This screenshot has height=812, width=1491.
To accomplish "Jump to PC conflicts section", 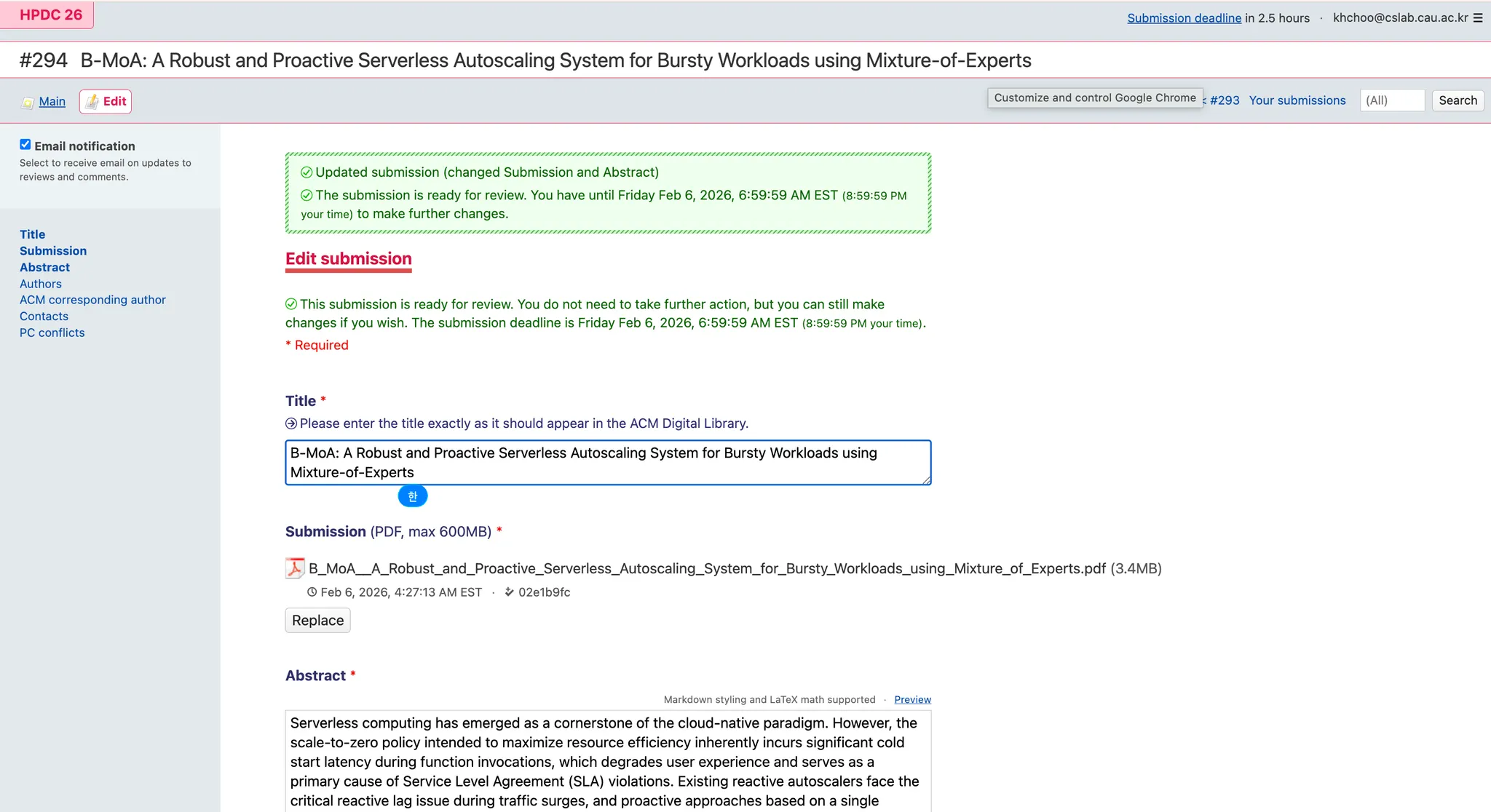I will [52, 333].
